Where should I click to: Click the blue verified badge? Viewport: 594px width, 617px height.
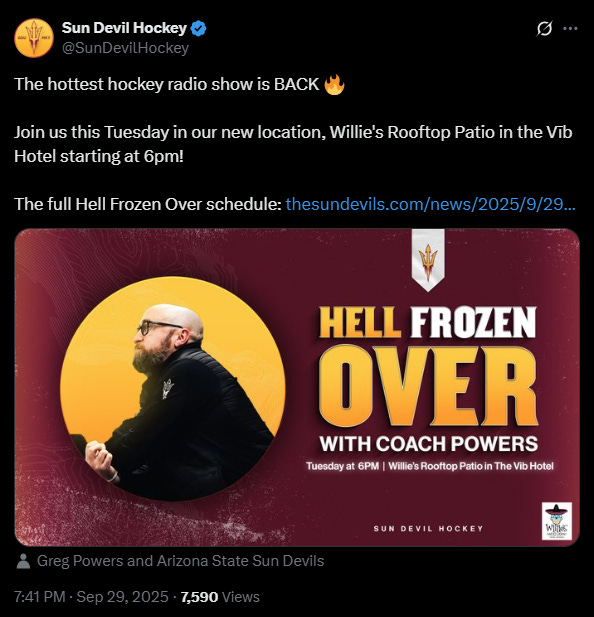tap(199, 28)
